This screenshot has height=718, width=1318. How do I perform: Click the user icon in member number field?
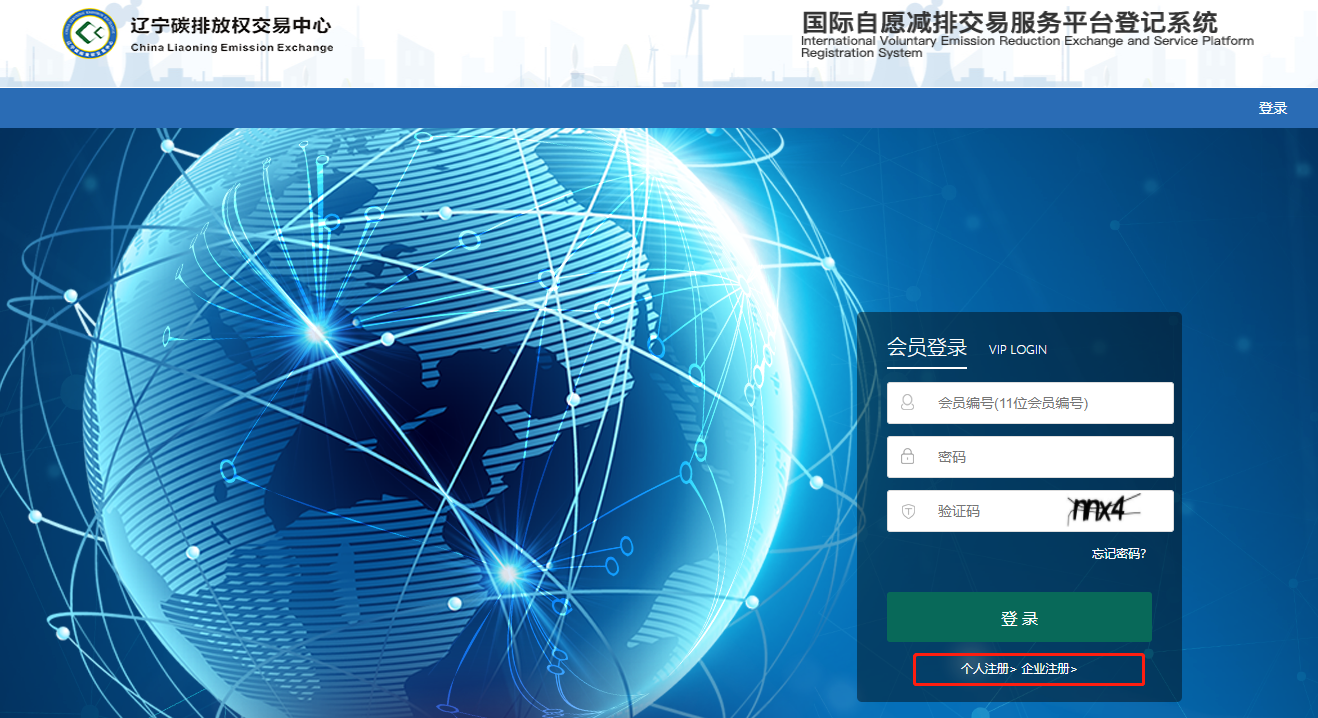pos(908,403)
